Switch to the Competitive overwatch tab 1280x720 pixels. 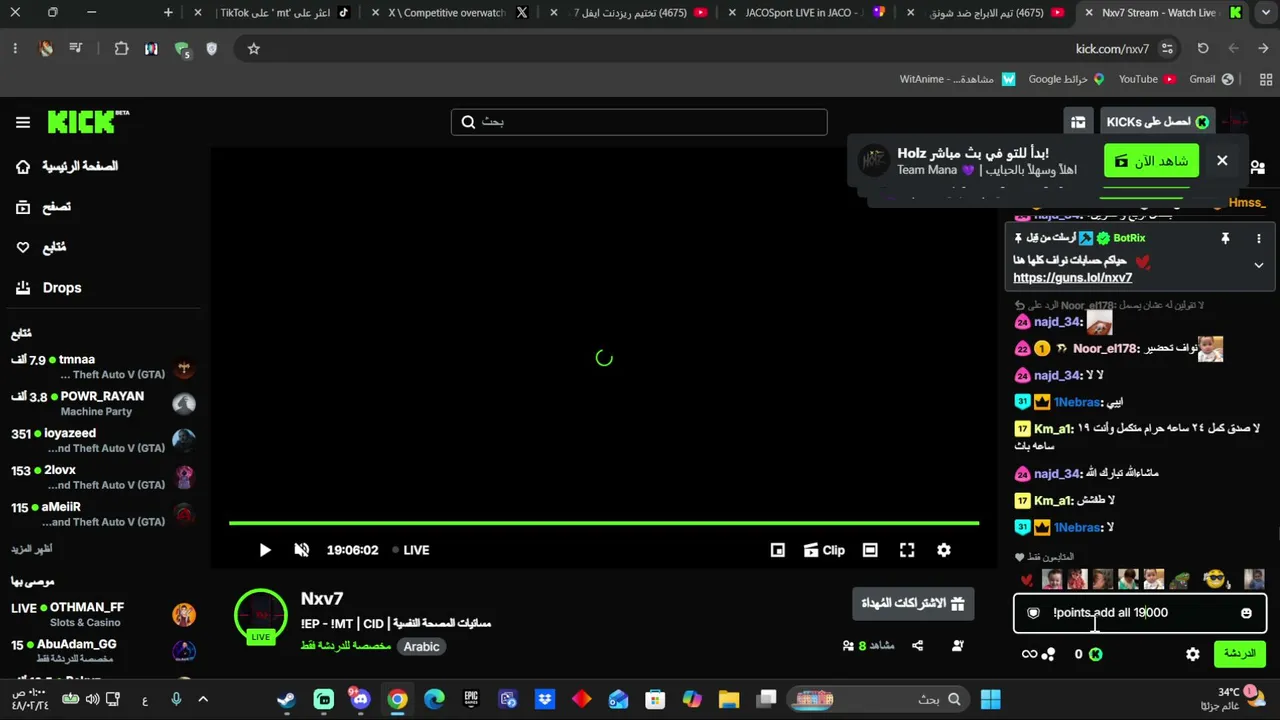(447, 13)
